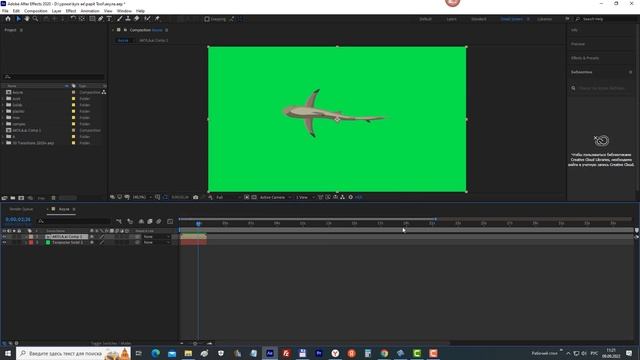Select the Roto Brush tool
Screen dimensions: 640x360
[x=147, y=19]
